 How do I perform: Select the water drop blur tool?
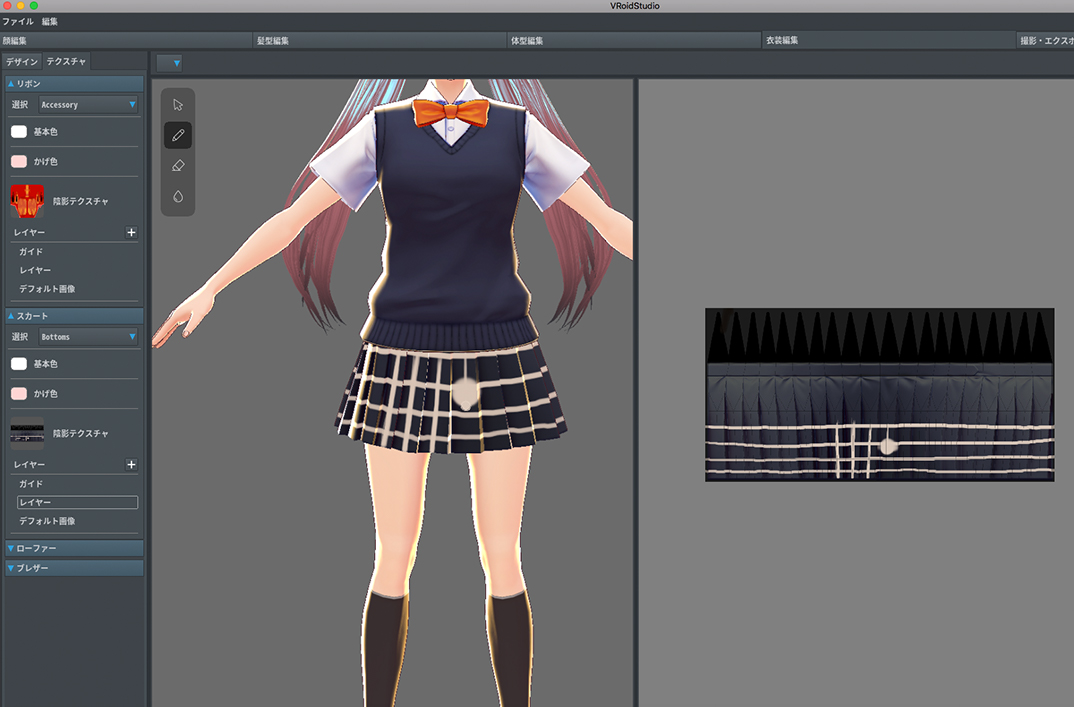pos(178,196)
